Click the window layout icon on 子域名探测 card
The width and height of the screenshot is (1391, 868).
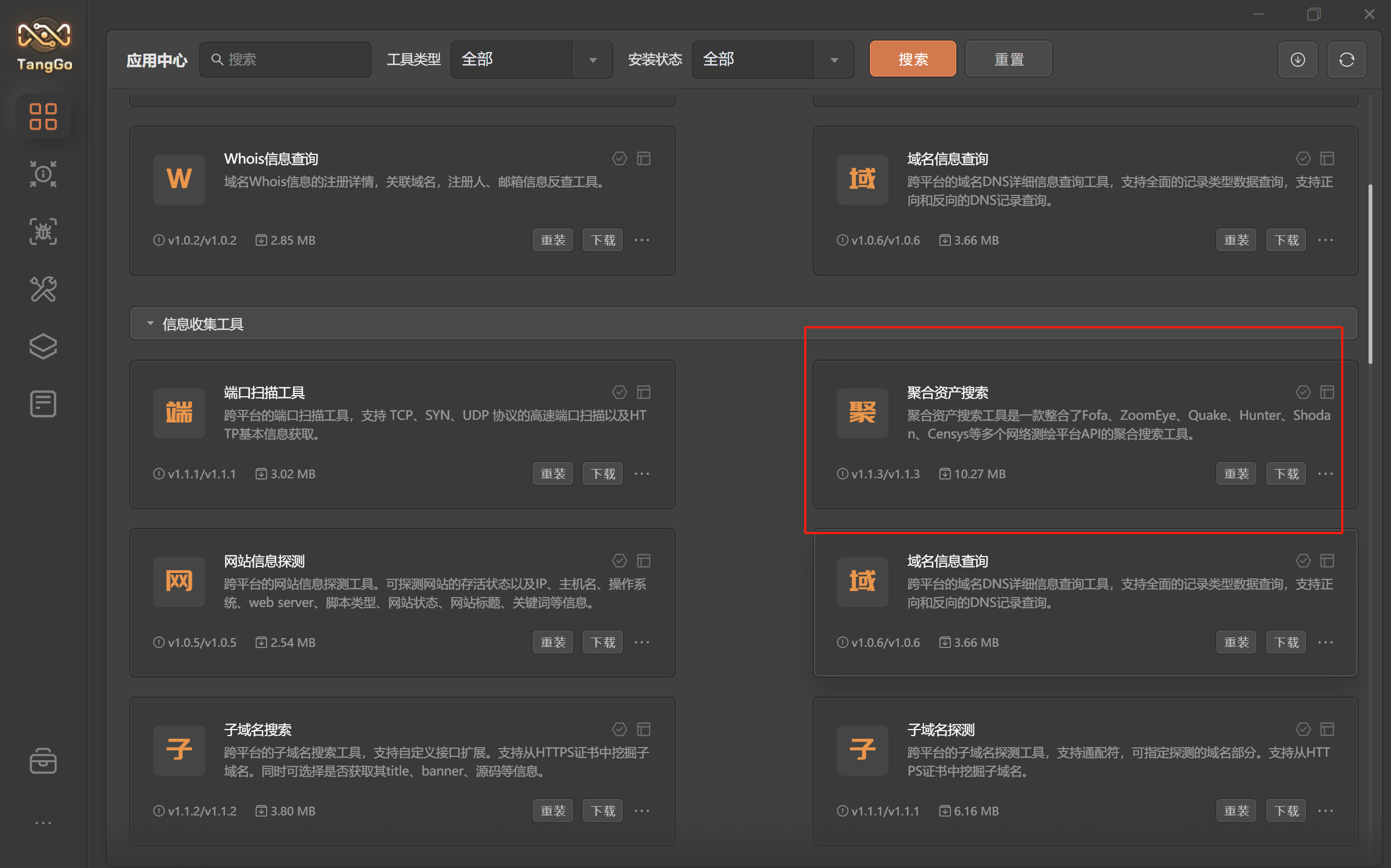point(1327,729)
